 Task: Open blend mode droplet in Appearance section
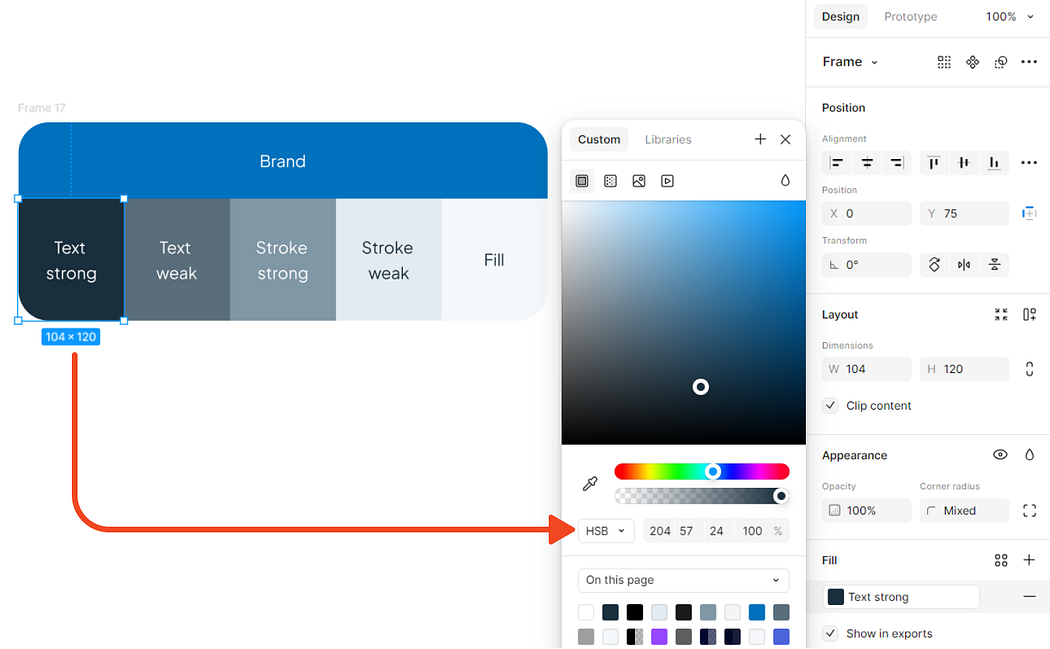[x=1029, y=455]
